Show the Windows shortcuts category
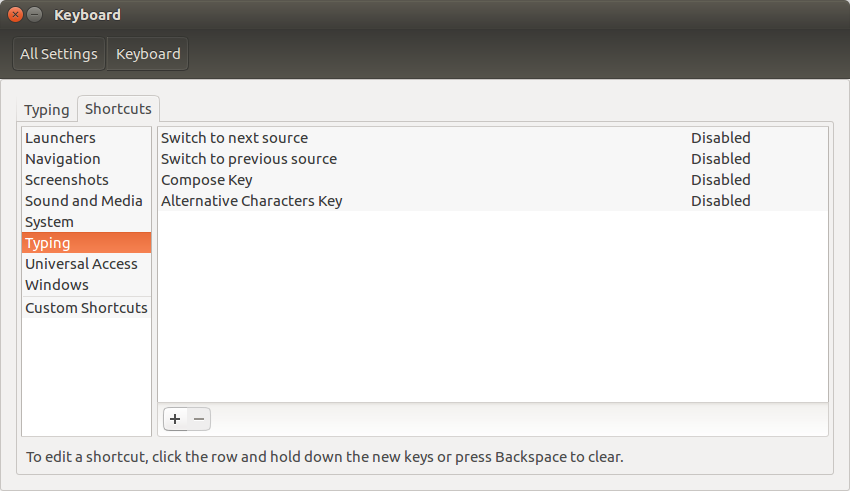Viewport: 850px width, 491px height. click(57, 285)
